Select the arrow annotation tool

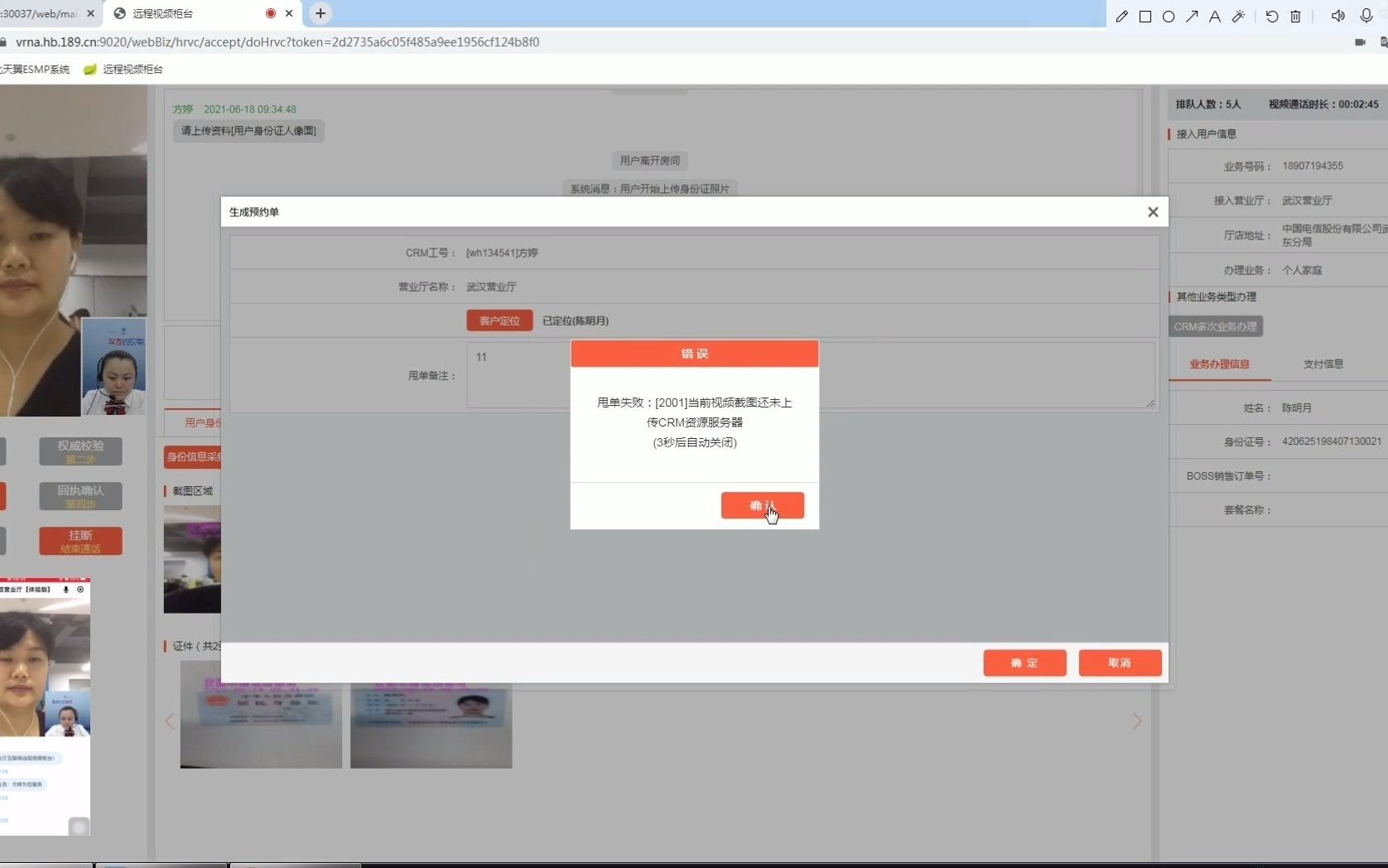[x=1192, y=17]
